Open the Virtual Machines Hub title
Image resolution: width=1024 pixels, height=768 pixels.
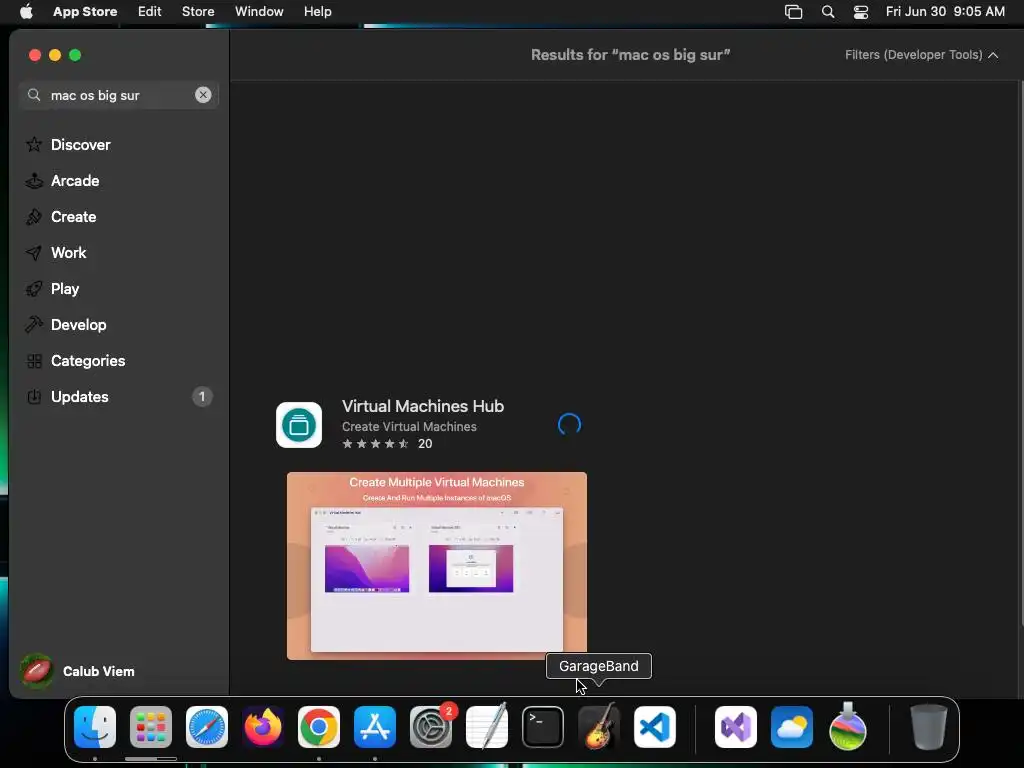(x=423, y=406)
